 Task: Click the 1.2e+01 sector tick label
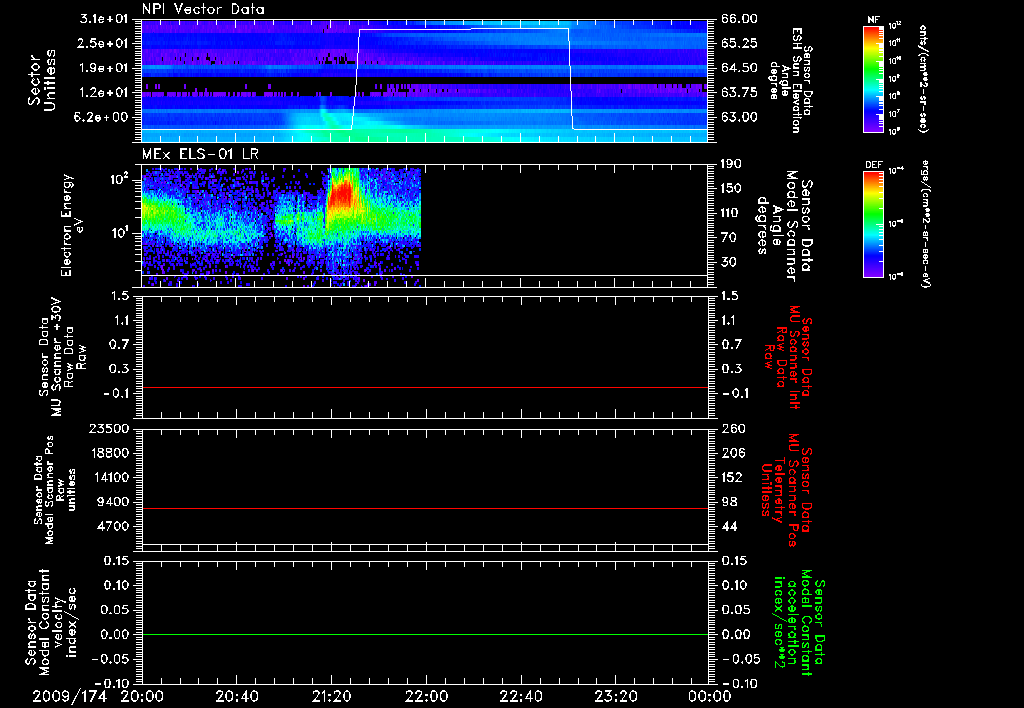(x=104, y=93)
